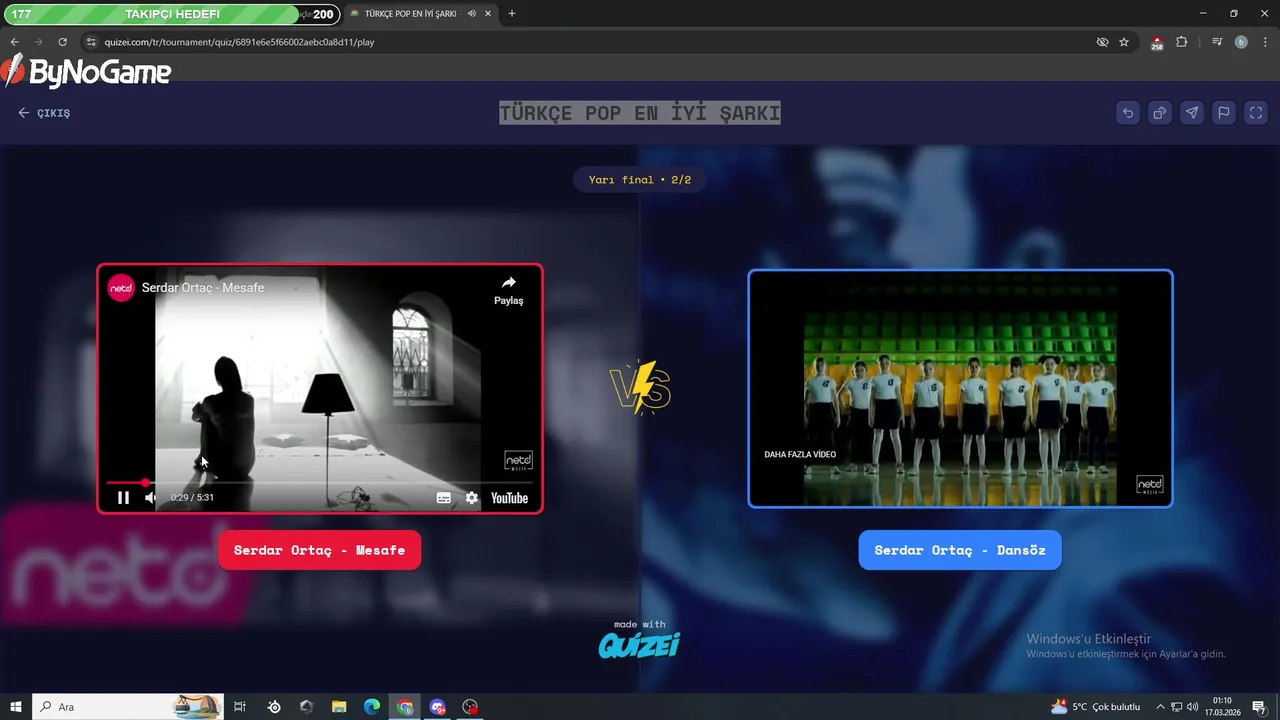The image size is (1280, 720).
Task: Open the SteelSeries taskbar icon
Action: [x=274, y=707]
